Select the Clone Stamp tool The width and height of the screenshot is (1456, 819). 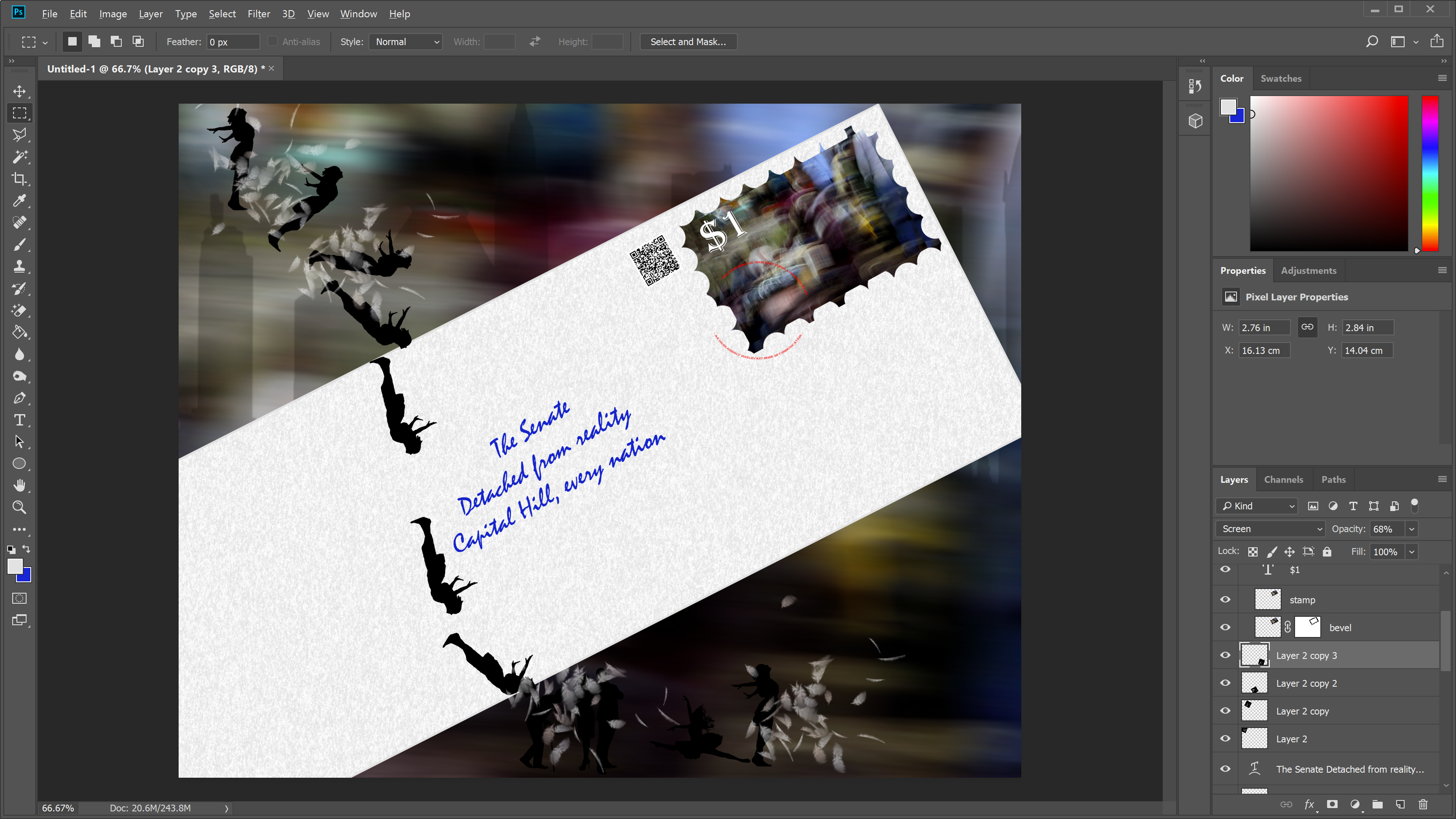tap(19, 267)
